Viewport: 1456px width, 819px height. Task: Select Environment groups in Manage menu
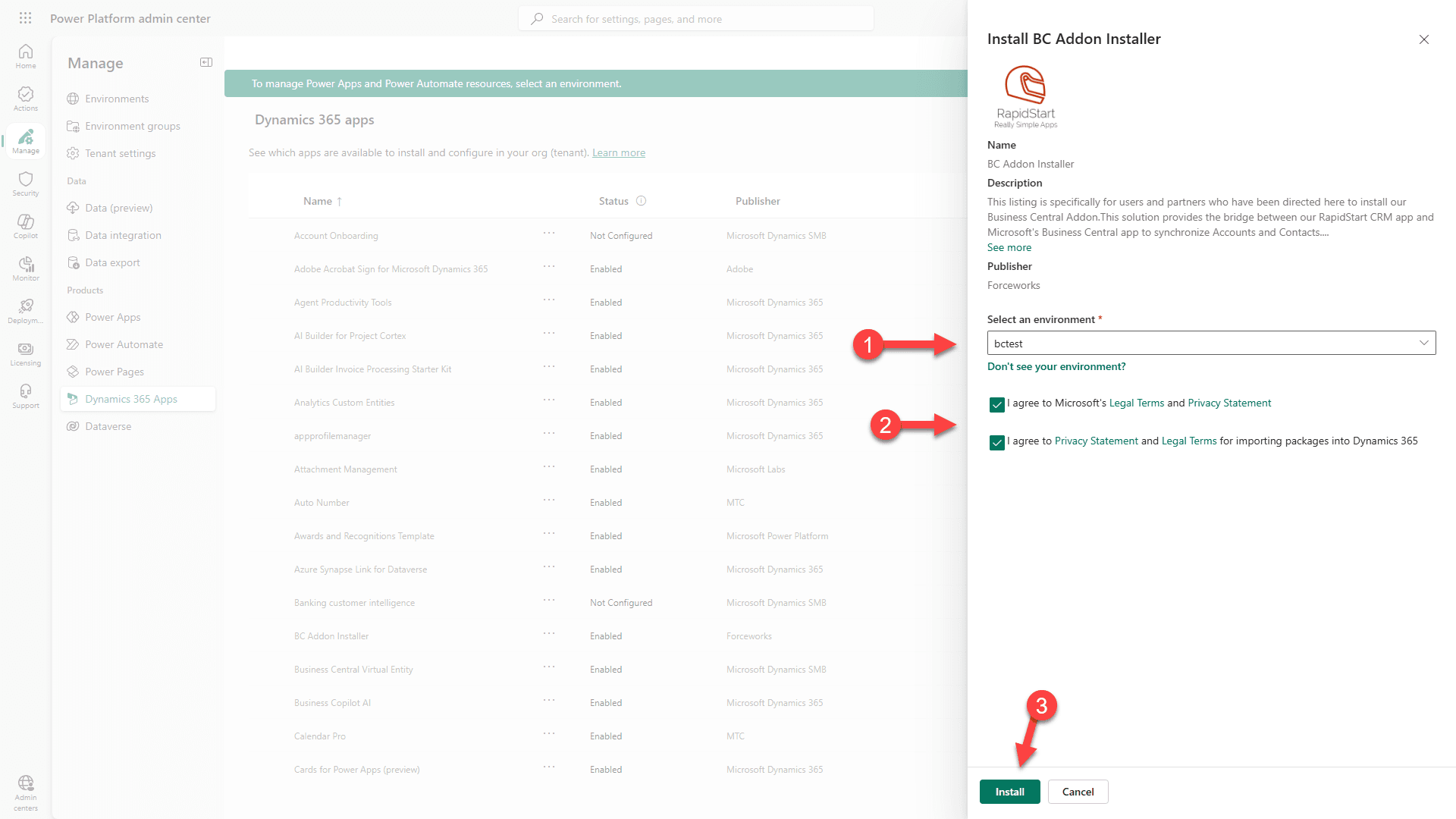tap(132, 126)
